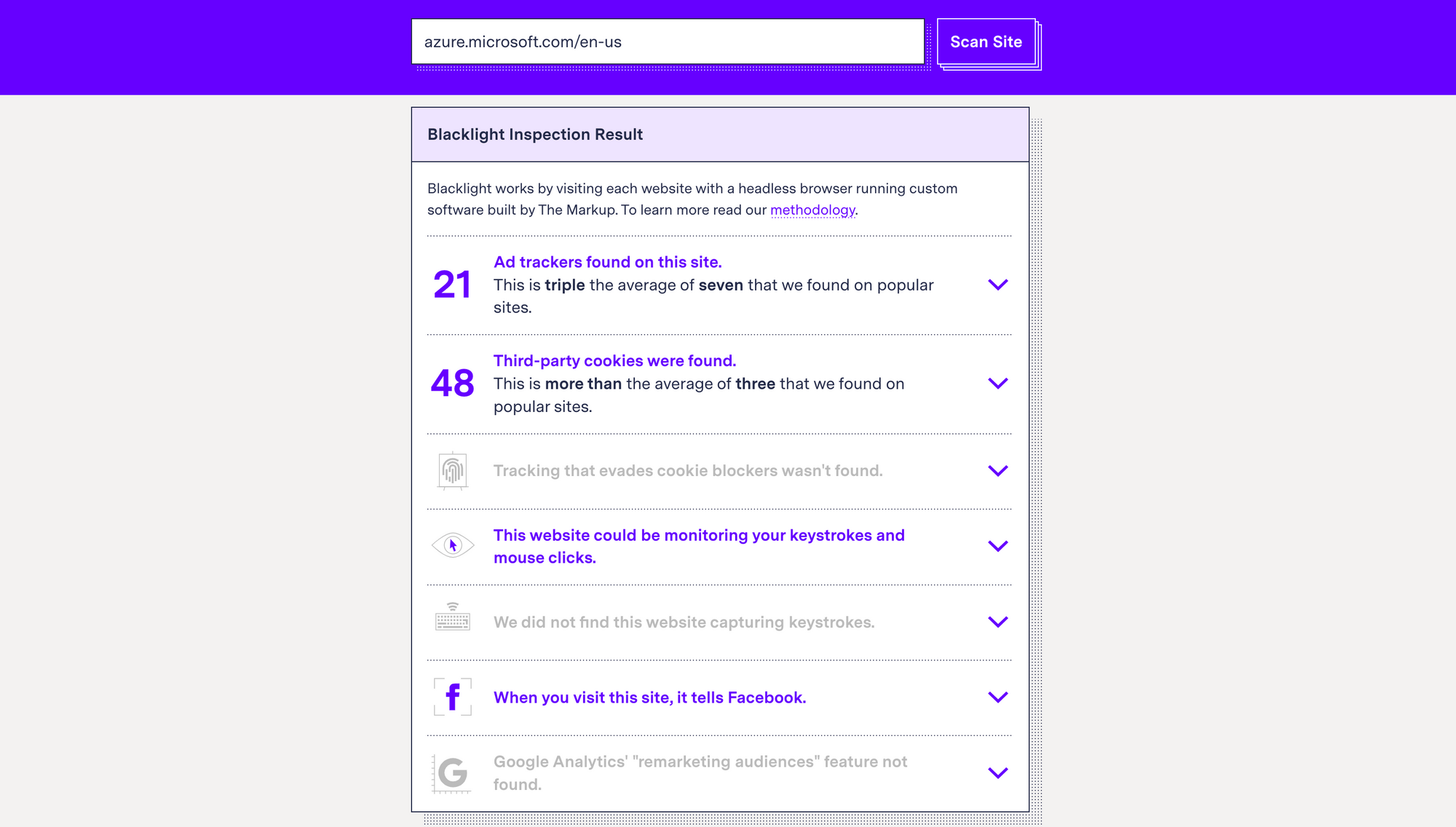Select the Google Analytics icon
The width and height of the screenshot is (1456, 827).
pyautogui.click(x=453, y=773)
